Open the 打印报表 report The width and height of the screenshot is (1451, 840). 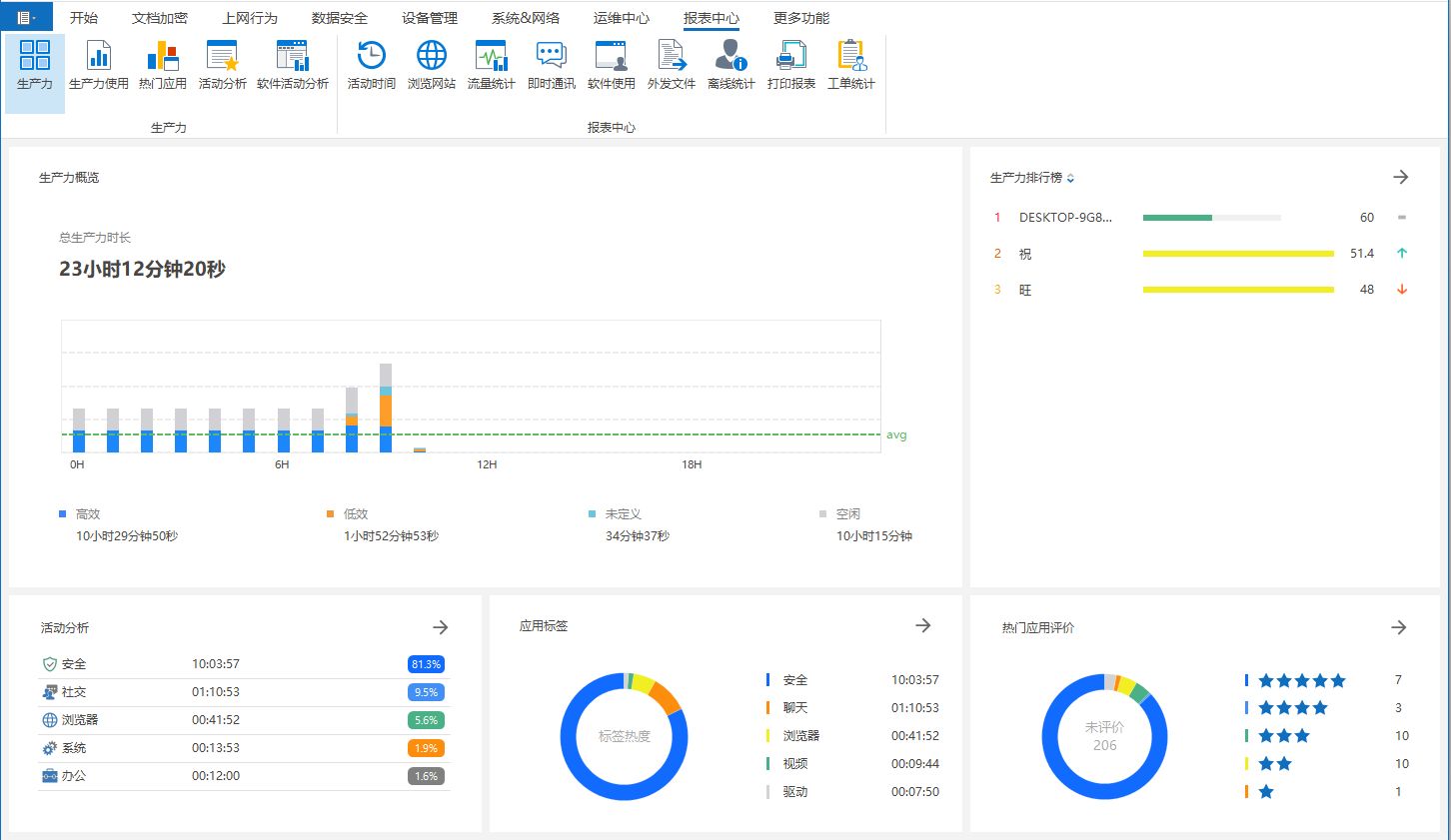[x=791, y=66]
